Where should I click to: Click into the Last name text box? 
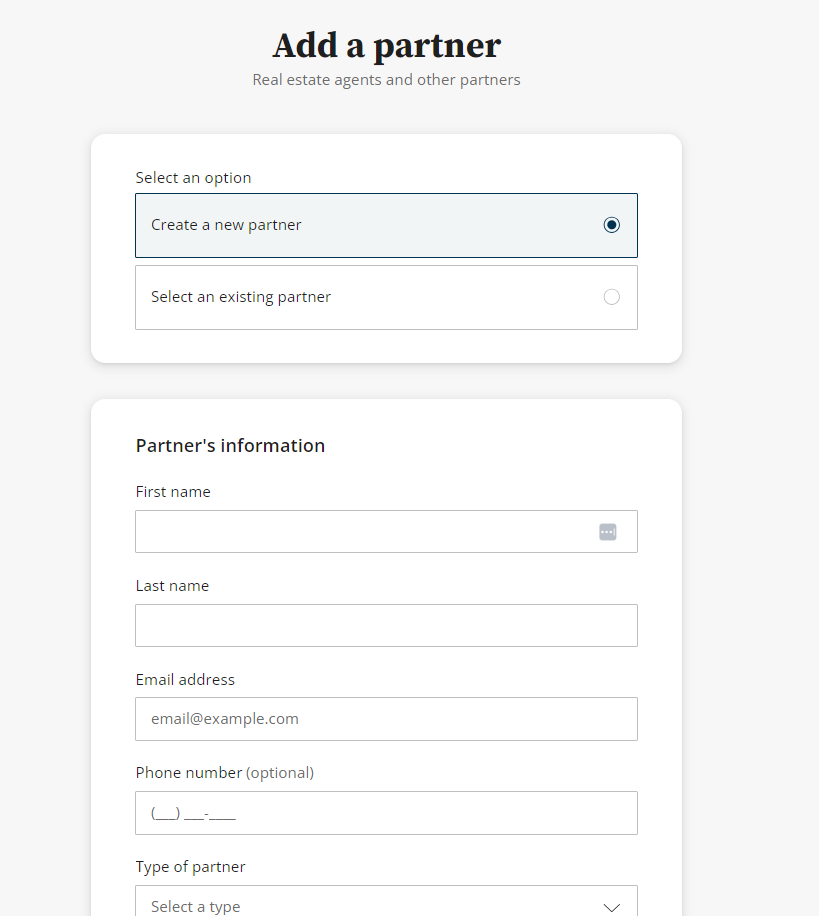pos(386,626)
